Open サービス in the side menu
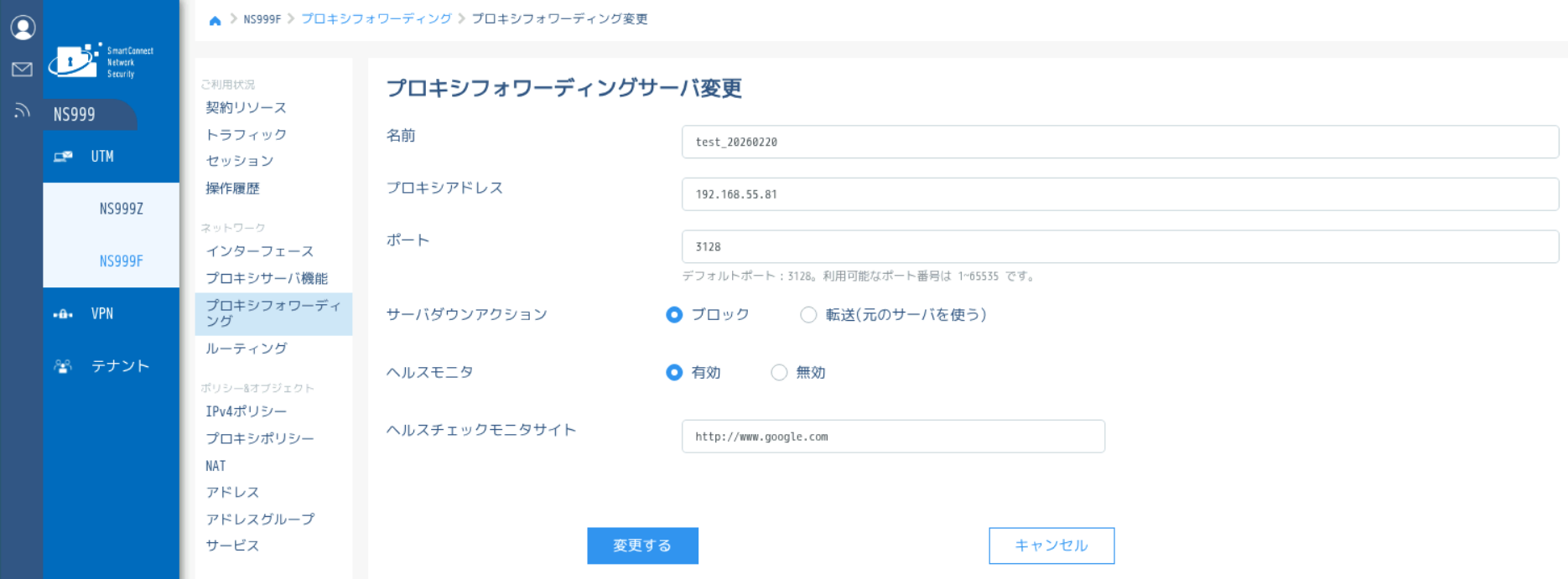This screenshot has height=579, width=1568. (x=233, y=545)
